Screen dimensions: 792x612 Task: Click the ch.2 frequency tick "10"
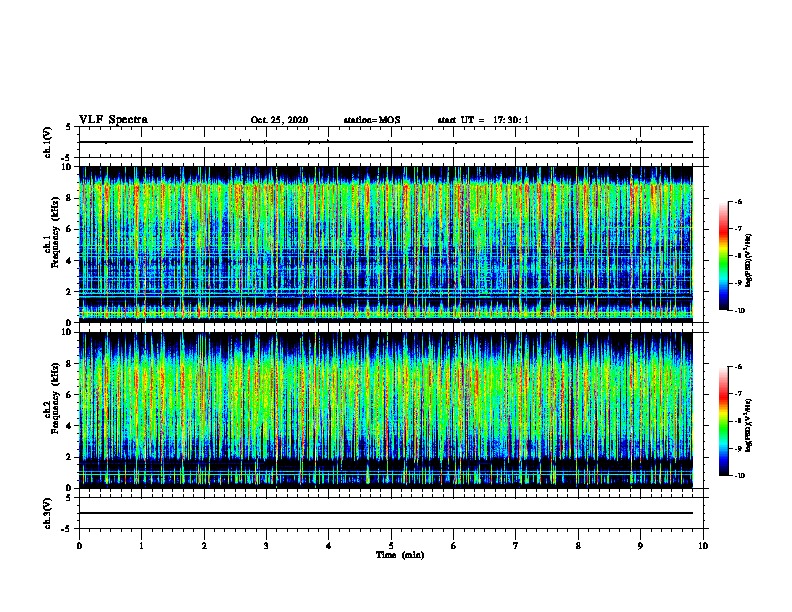(67, 332)
